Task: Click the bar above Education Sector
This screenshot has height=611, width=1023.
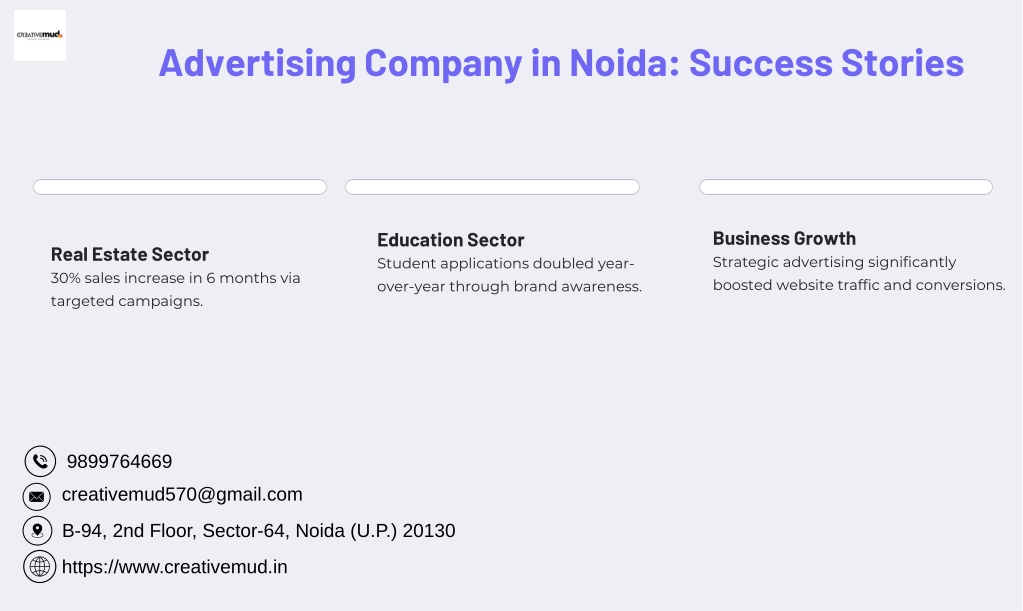Action: pos(493,187)
